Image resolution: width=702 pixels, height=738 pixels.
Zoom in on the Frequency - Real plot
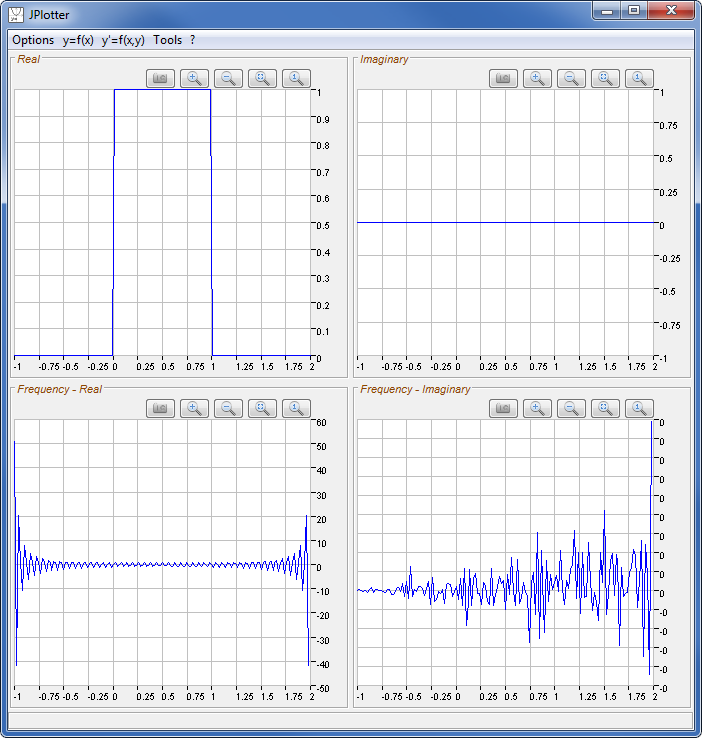coord(194,408)
